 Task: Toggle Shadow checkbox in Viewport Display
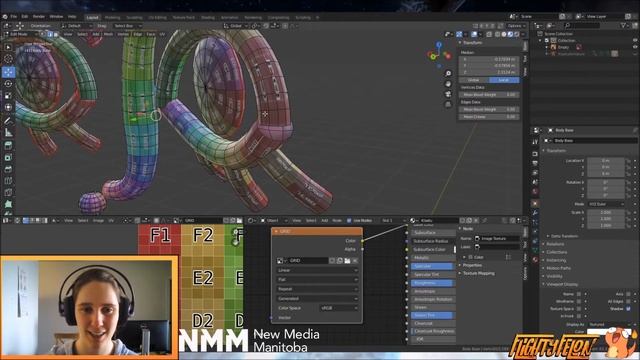(x=629, y=309)
